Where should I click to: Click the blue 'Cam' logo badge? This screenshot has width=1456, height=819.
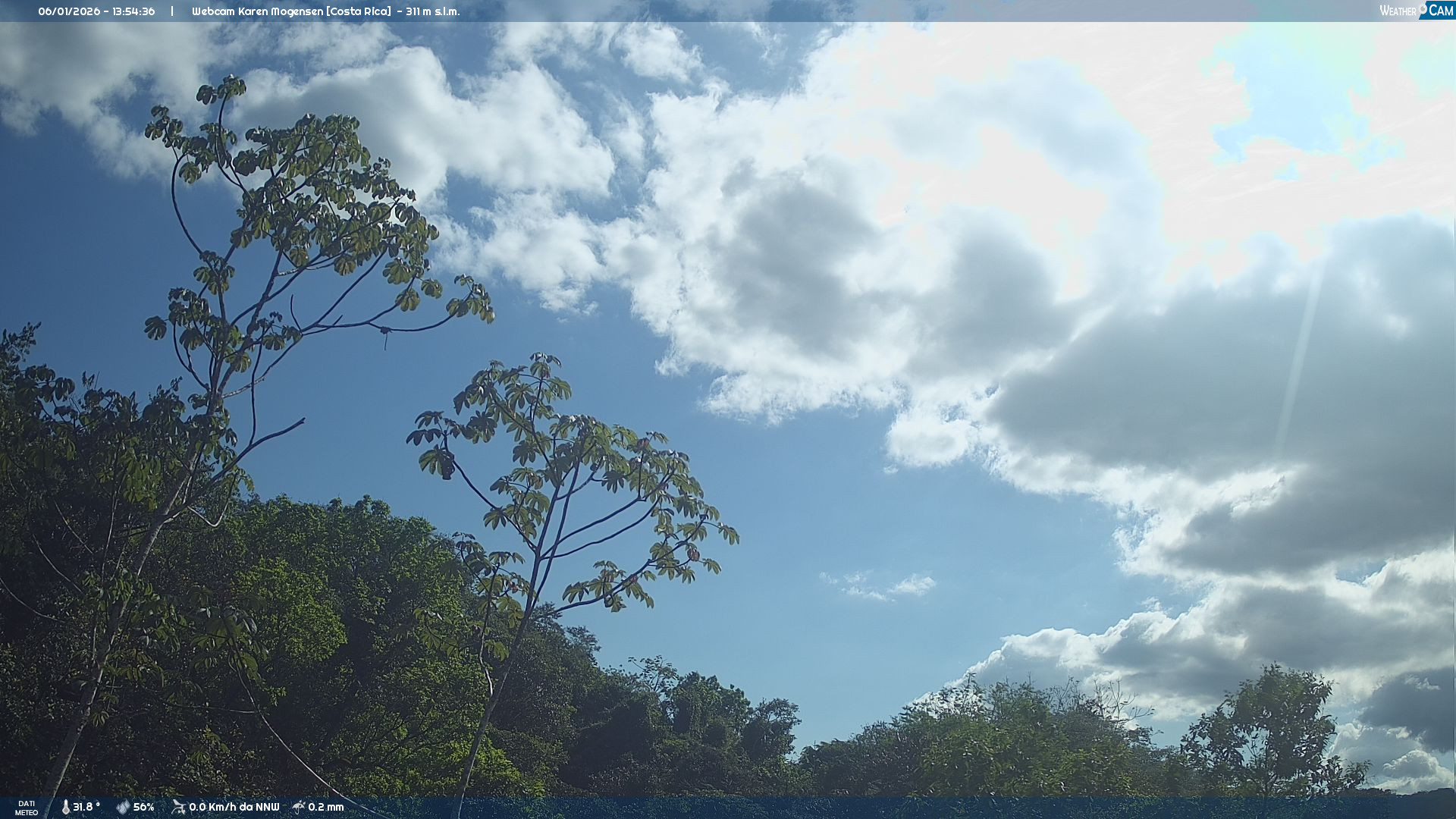(1440, 11)
